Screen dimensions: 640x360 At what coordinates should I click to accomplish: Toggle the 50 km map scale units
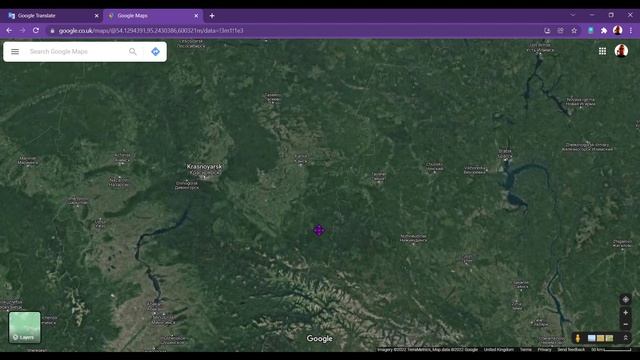click(x=611, y=349)
